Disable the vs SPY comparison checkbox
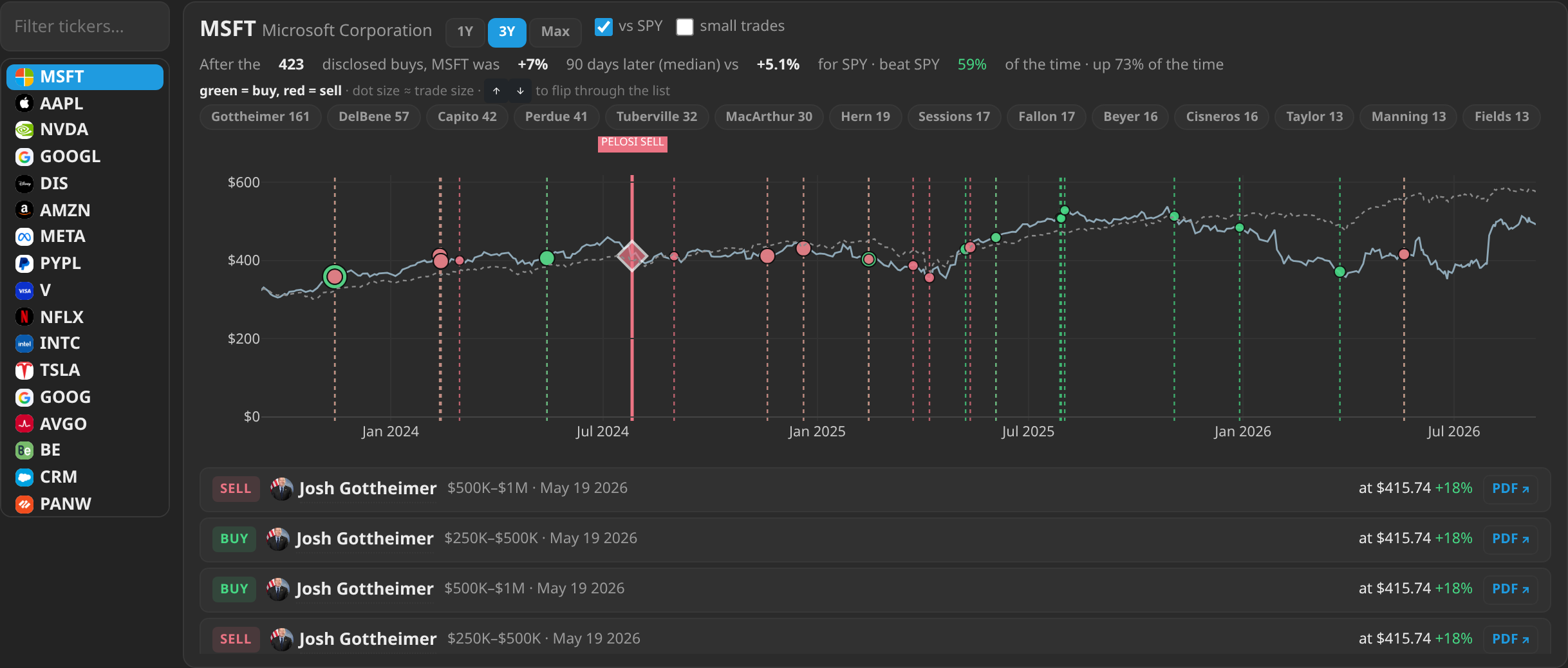Screen dimensions: 1568x668 point(603,26)
